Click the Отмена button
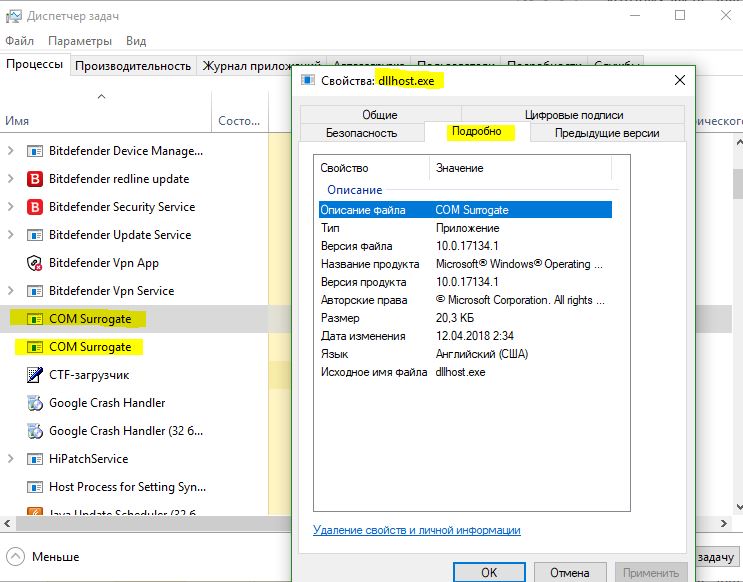The width and height of the screenshot is (743, 582). pos(570,573)
